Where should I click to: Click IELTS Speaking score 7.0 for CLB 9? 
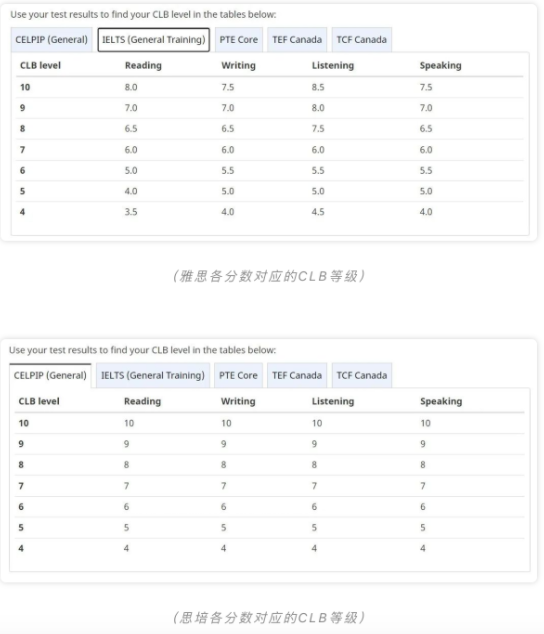coord(426,108)
